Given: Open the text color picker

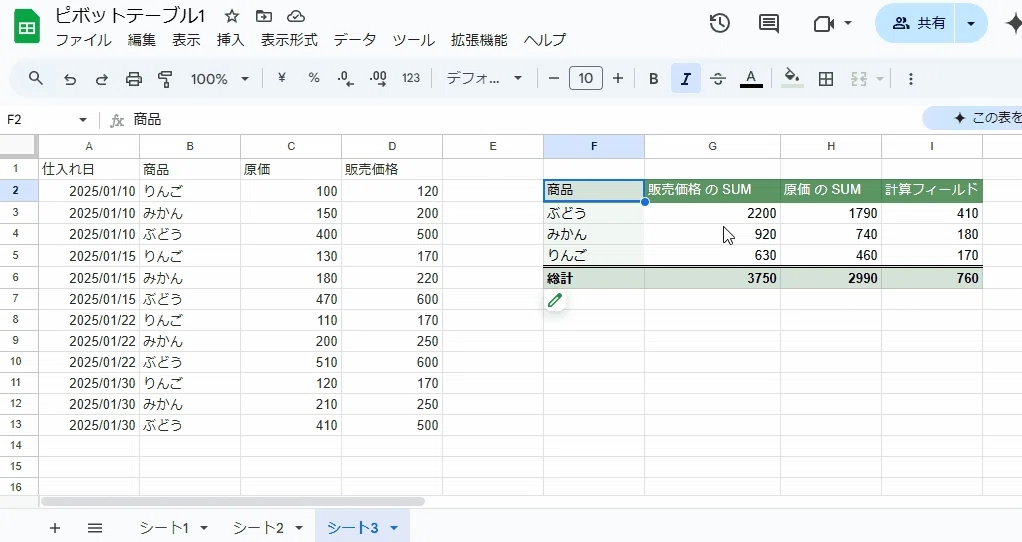Looking at the screenshot, I should pos(751,79).
